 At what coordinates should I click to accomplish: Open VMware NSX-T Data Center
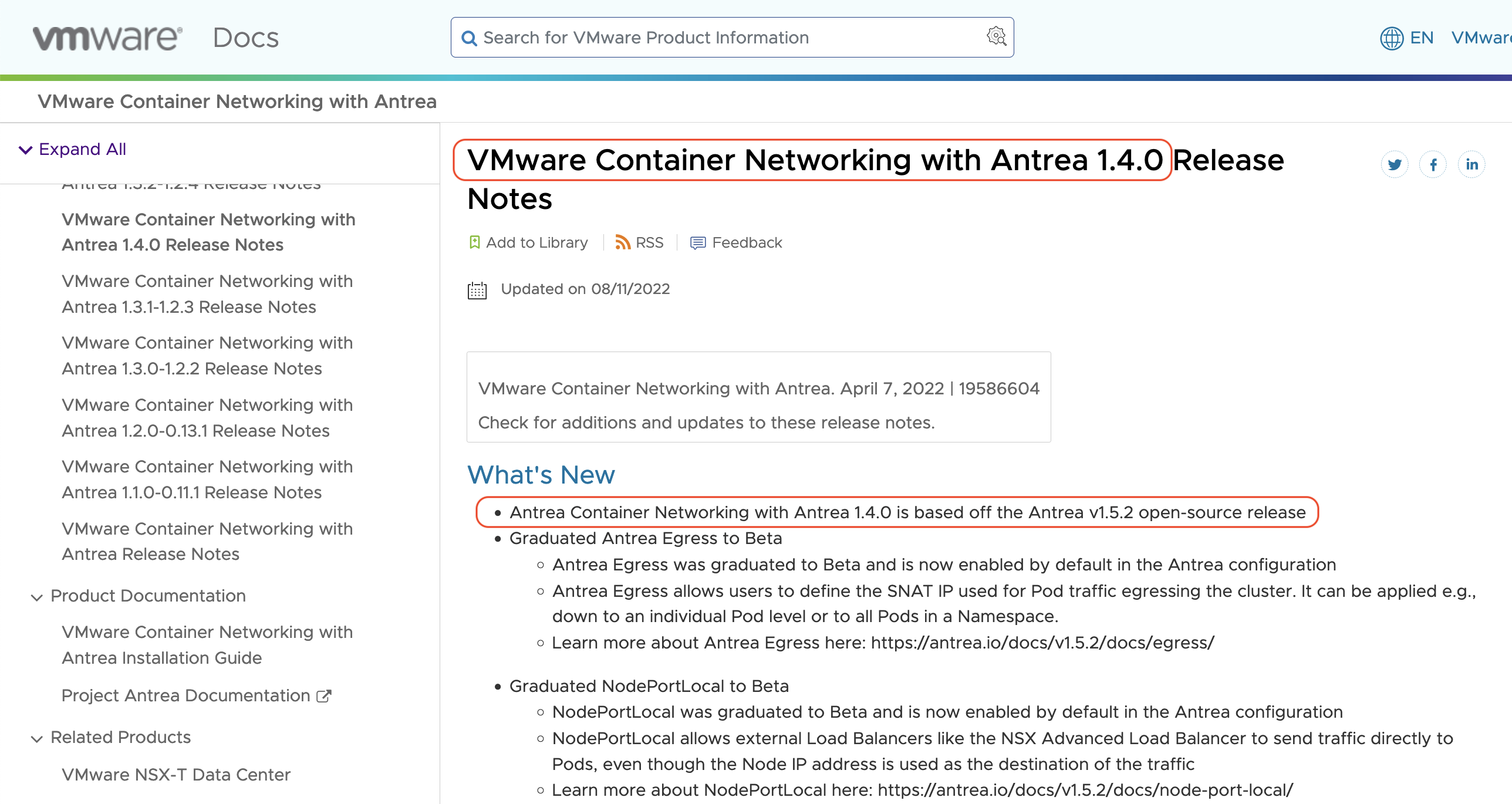point(176,775)
